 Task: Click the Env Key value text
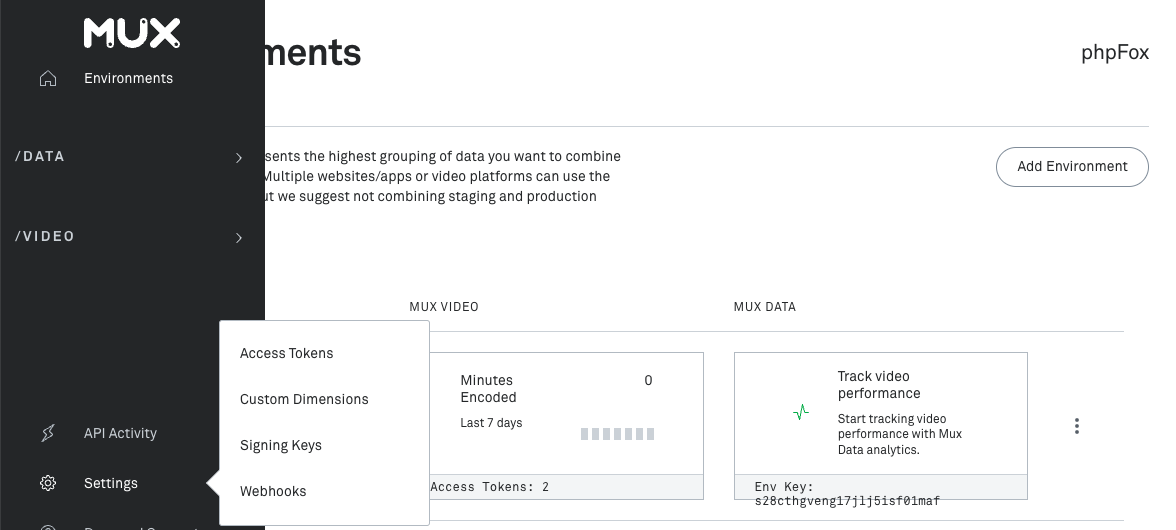point(848,501)
